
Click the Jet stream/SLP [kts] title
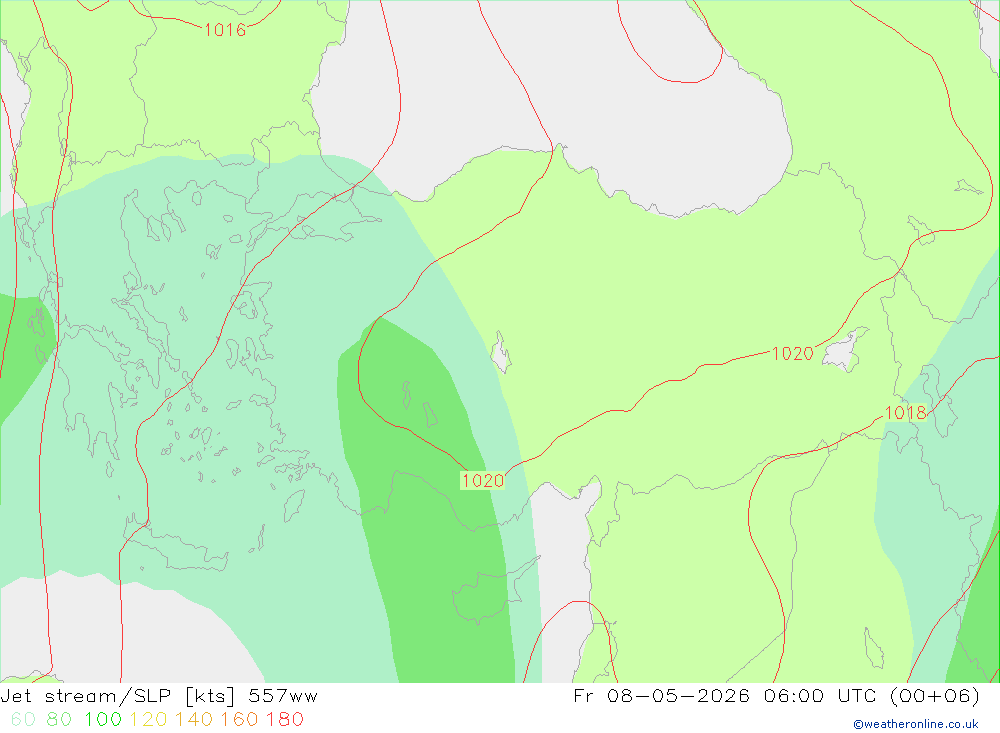118,696
